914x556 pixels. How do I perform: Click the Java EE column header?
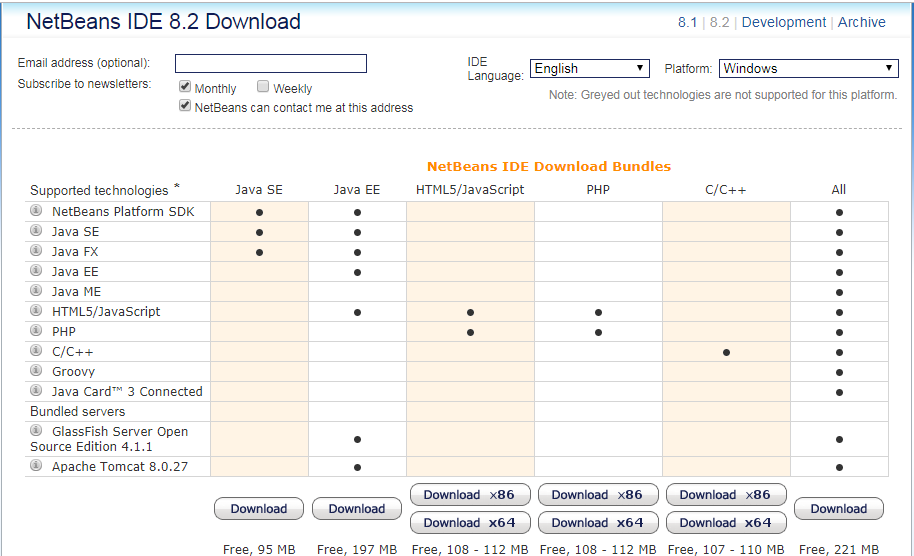(357, 189)
